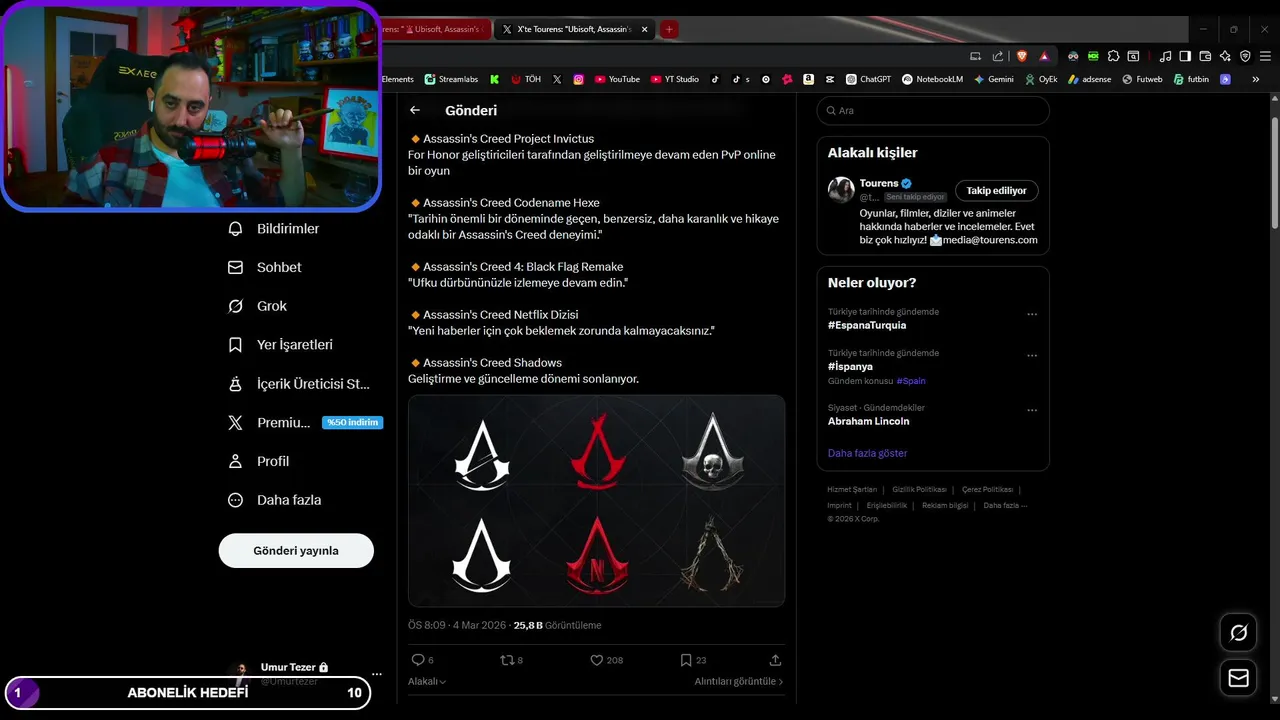This screenshot has height=720, width=1280.
Task: Open more options for #İspanya trend
Action: point(1032,355)
